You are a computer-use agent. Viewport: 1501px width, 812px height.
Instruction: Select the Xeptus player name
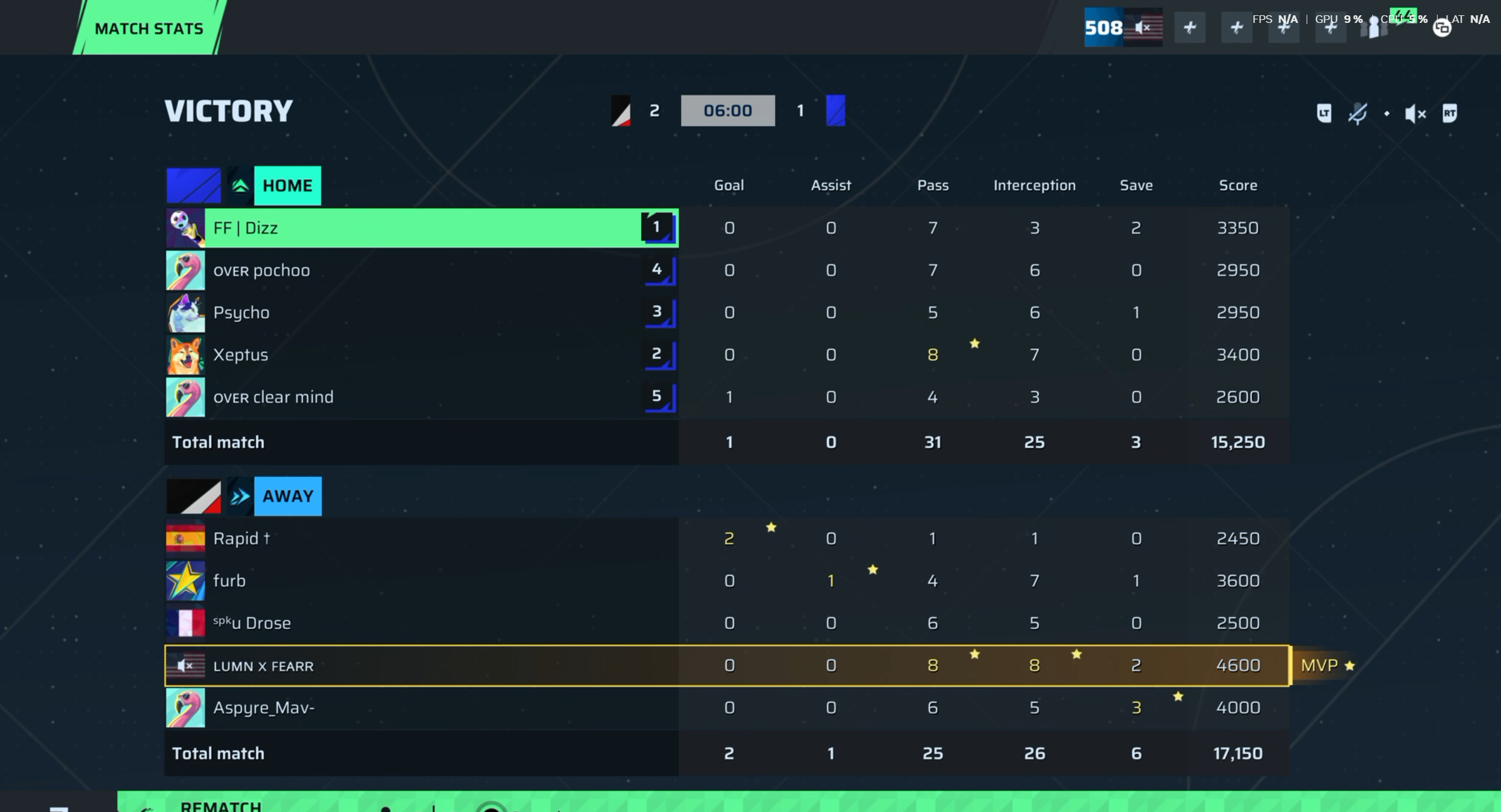(240, 355)
